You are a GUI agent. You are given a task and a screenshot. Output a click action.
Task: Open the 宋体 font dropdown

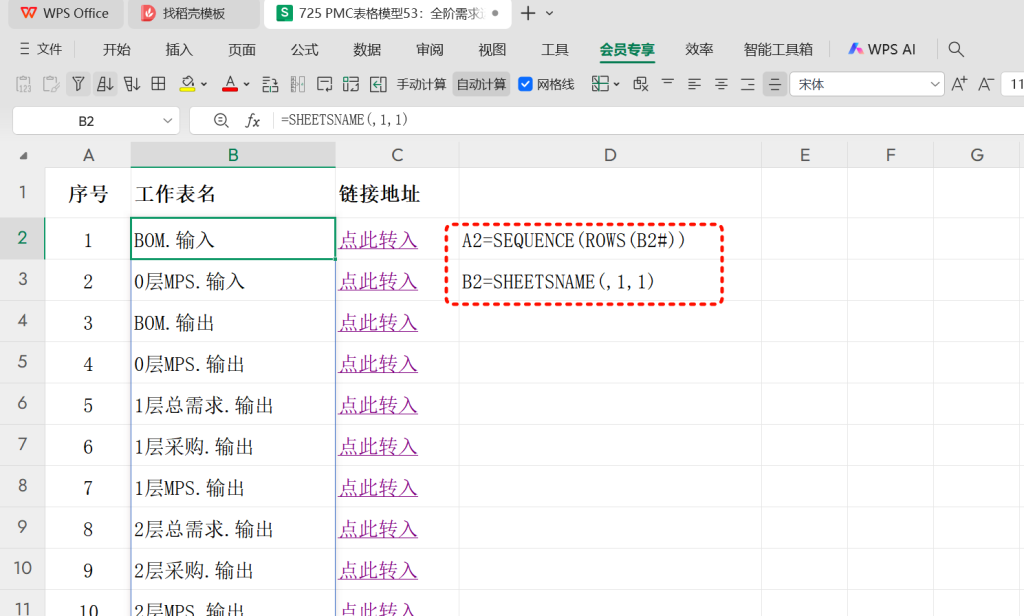coord(935,84)
